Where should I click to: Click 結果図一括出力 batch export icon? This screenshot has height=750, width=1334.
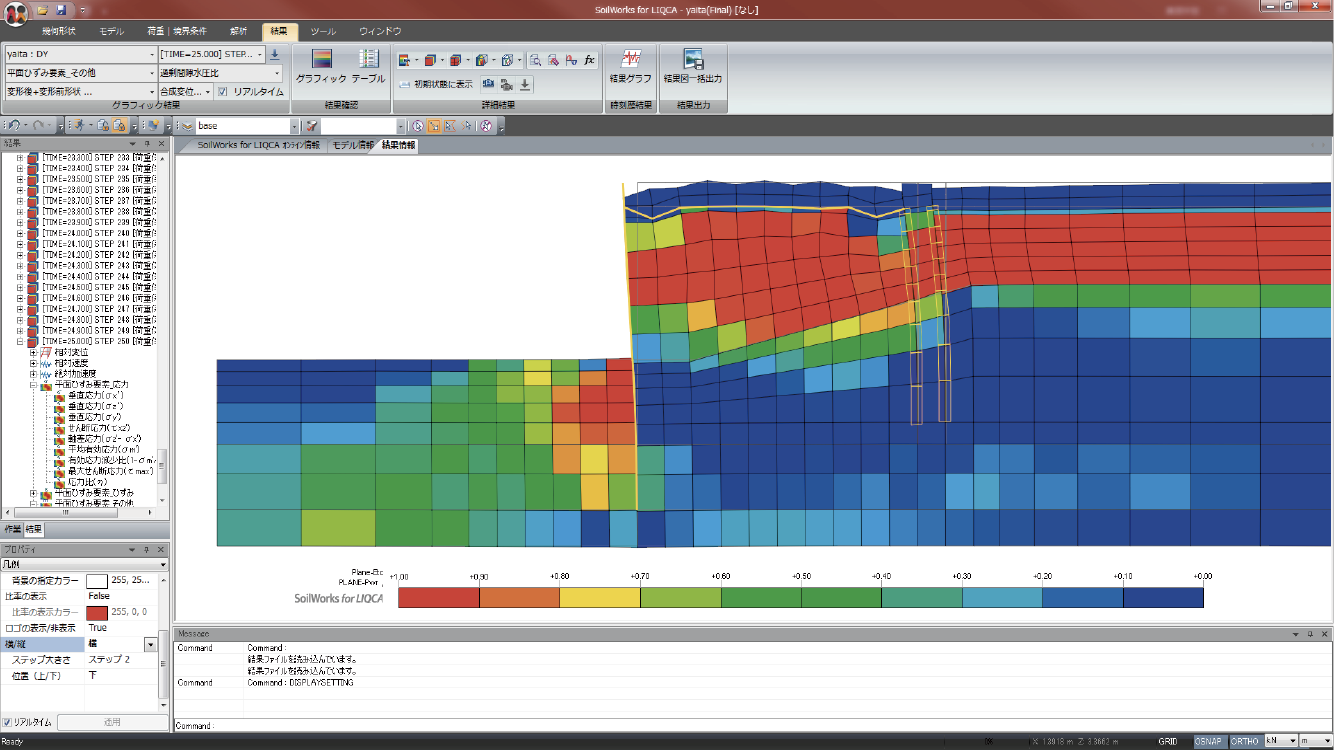pos(693,66)
